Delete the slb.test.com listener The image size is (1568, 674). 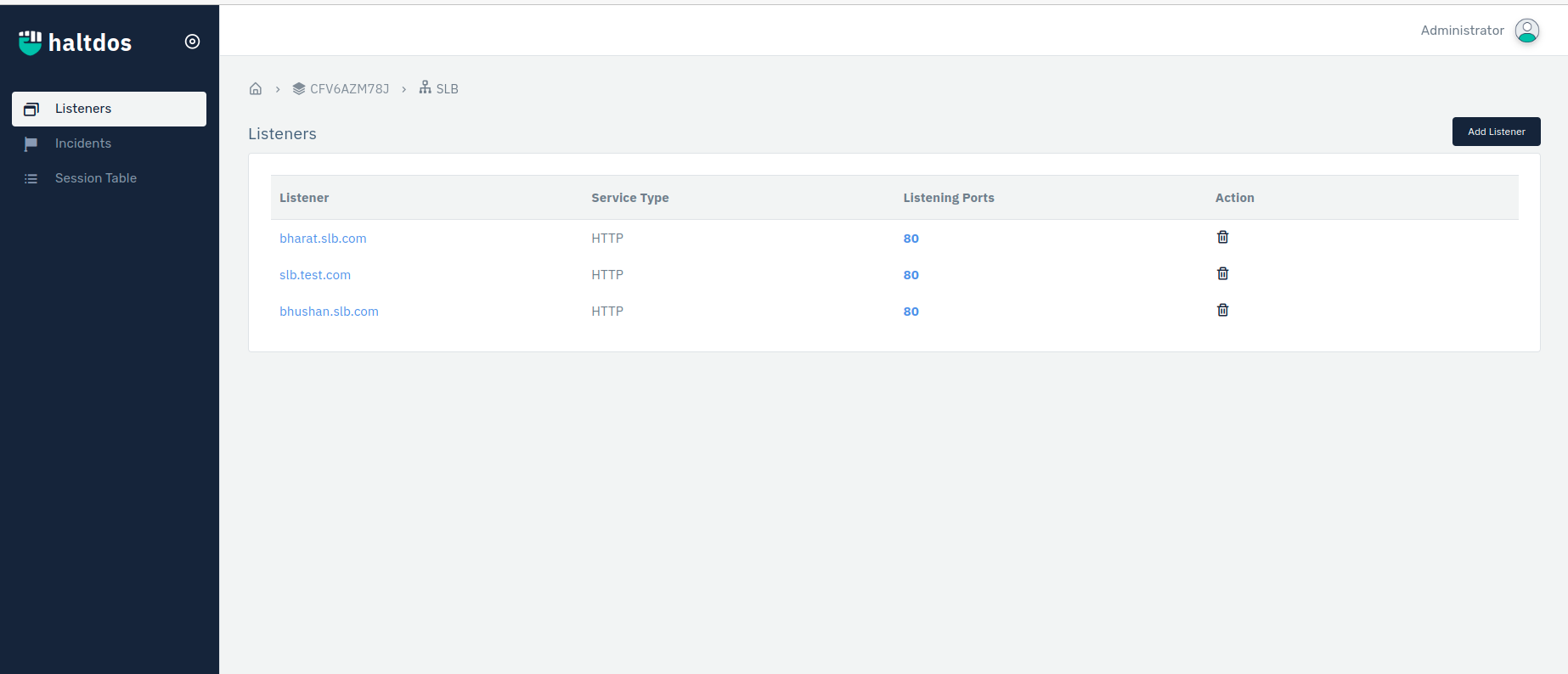[x=1223, y=273]
